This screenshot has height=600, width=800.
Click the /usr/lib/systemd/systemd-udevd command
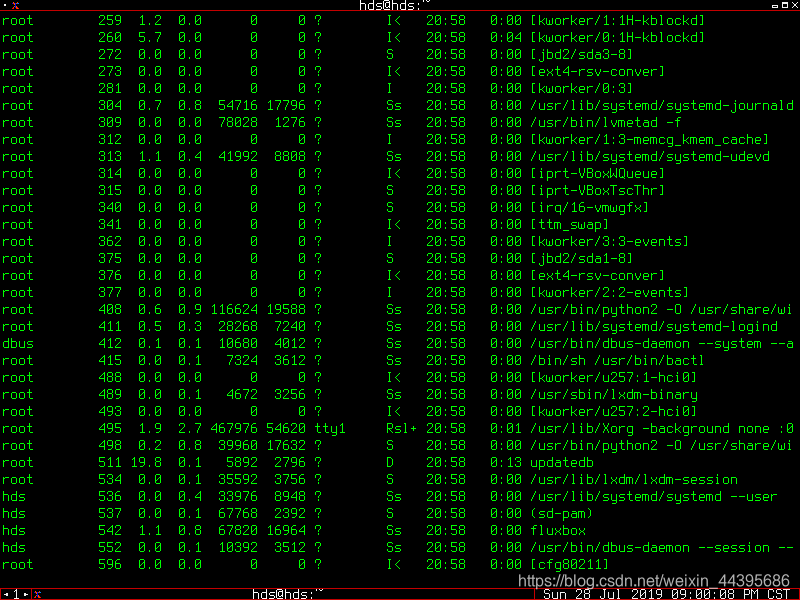pos(650,157)
